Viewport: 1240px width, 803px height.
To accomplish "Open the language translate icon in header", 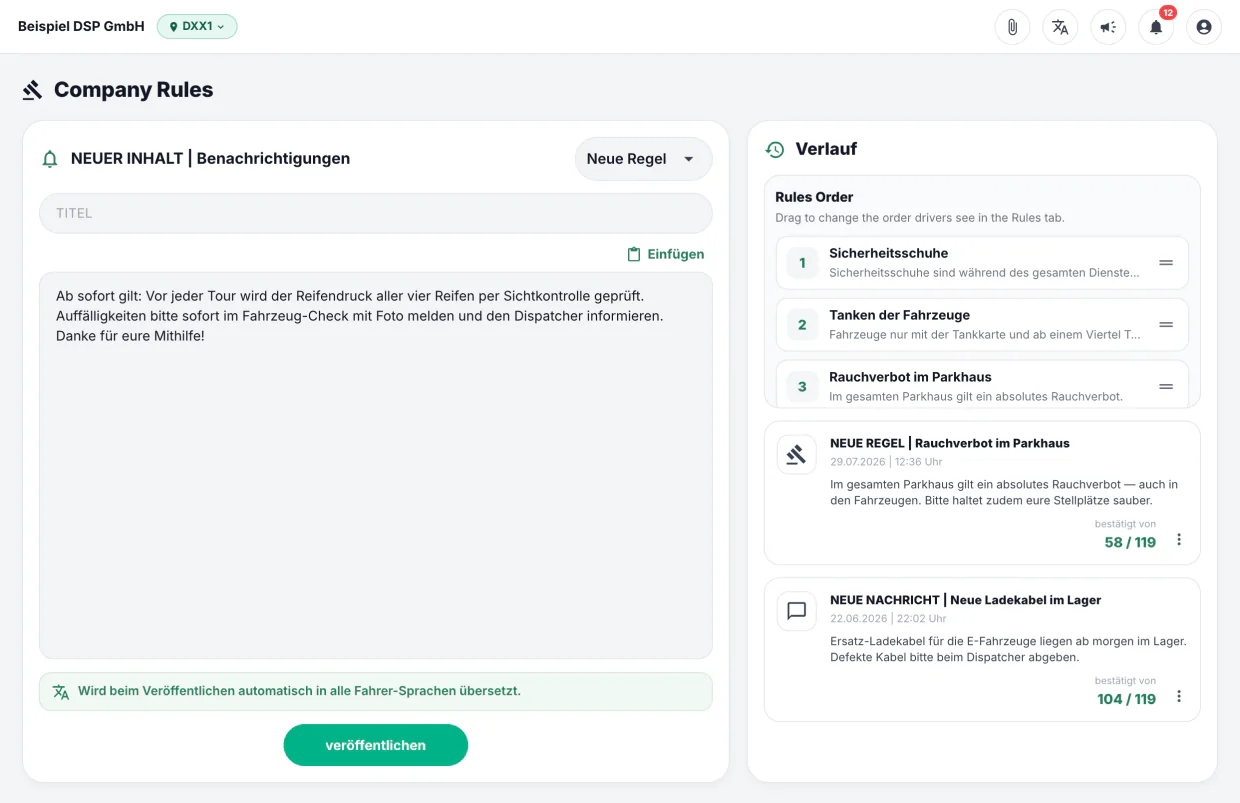I will coord(1060,27).
